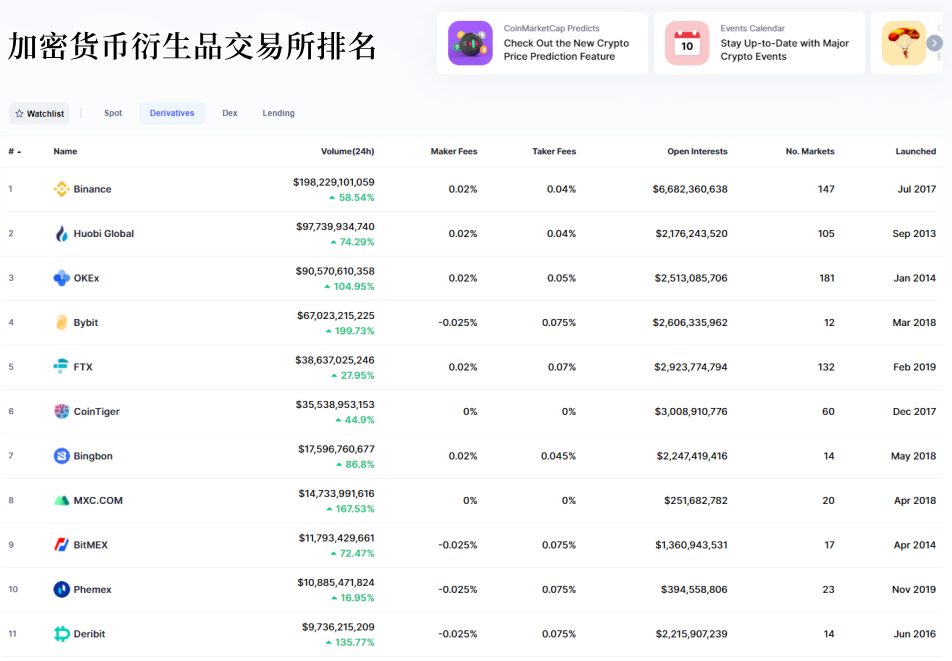Image resolution: width=952 pixels, height=661 pixels.
Task: Click the events calendar icon
Action: (x=687, y=43)
